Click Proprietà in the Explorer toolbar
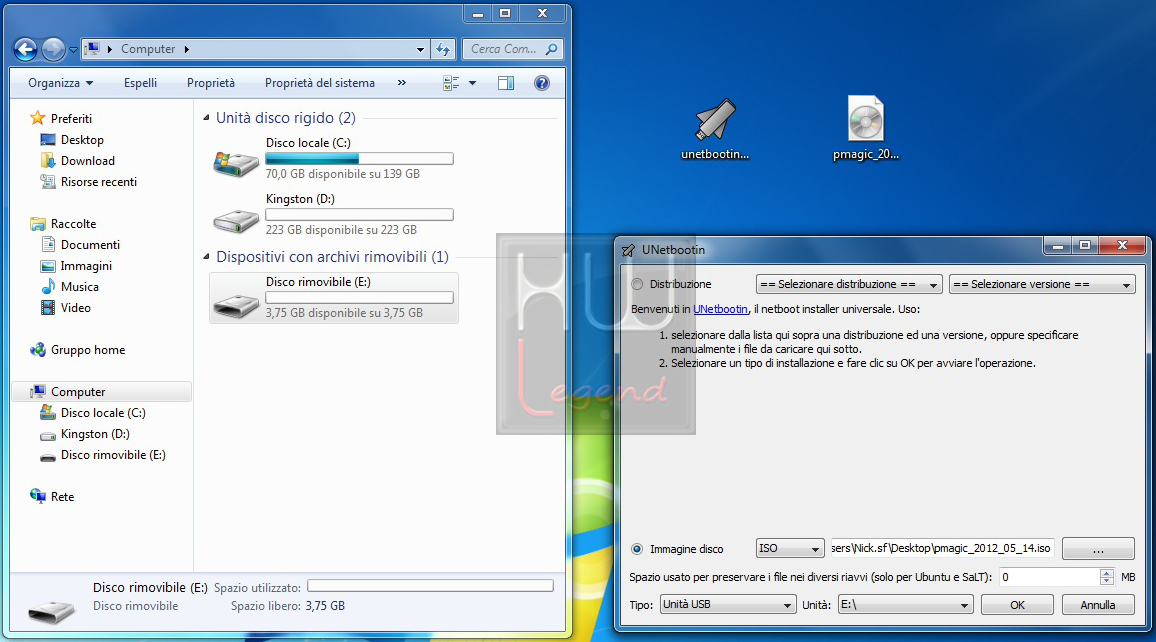Image resolution: width=1156 pixels, height=642 pixels. 211,83
